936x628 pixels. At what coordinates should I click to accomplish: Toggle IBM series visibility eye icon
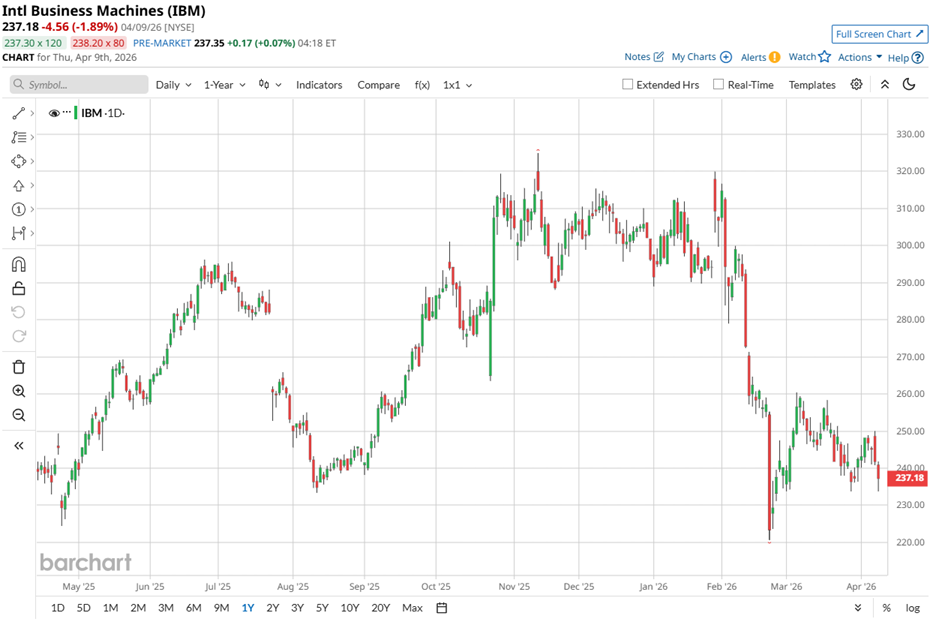click(x=54, y=112)
